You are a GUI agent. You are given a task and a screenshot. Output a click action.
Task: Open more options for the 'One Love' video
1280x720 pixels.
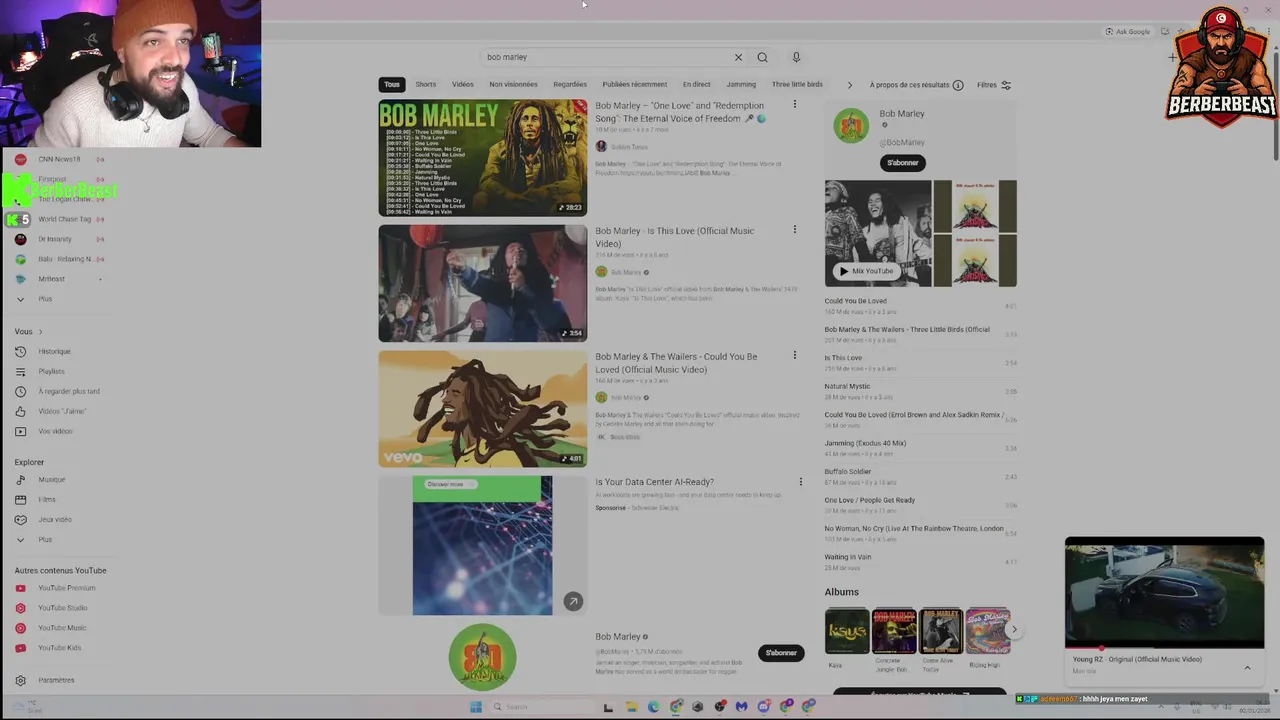tap(795, 104)
